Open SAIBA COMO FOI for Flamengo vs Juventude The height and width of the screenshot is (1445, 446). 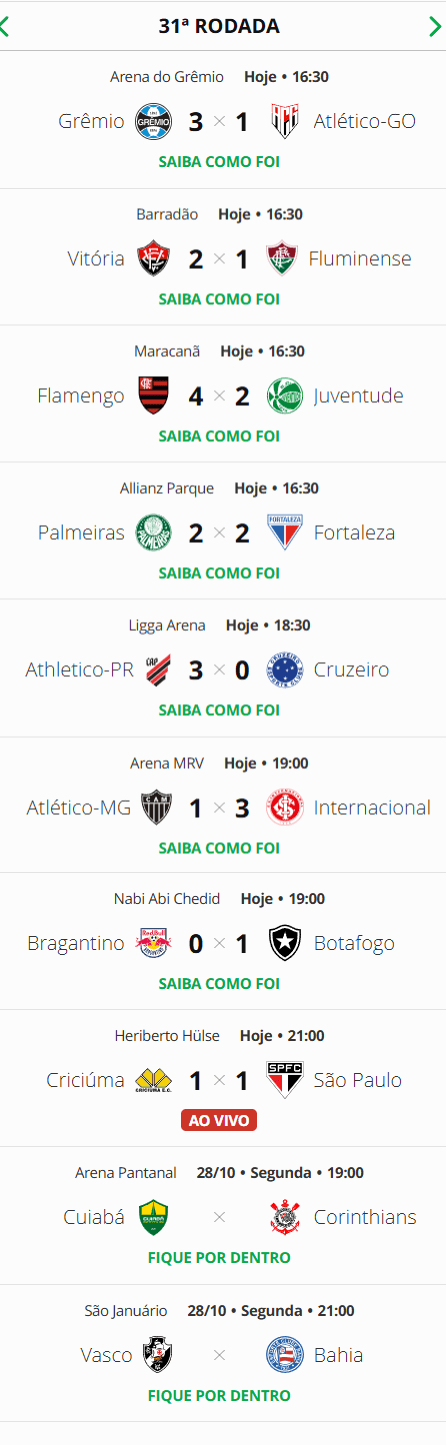(219, 436)
